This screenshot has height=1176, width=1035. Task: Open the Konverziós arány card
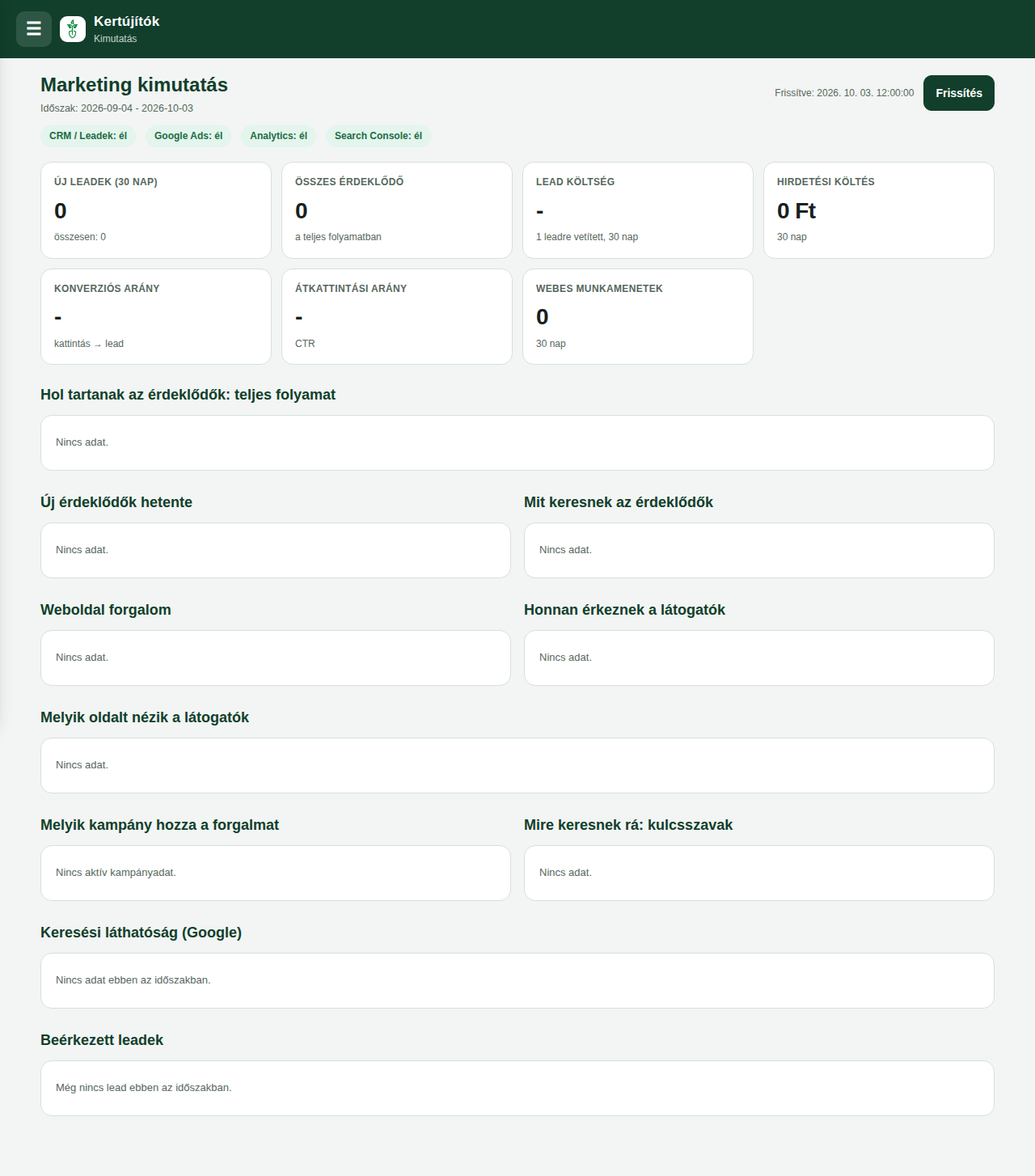[156, 317]
